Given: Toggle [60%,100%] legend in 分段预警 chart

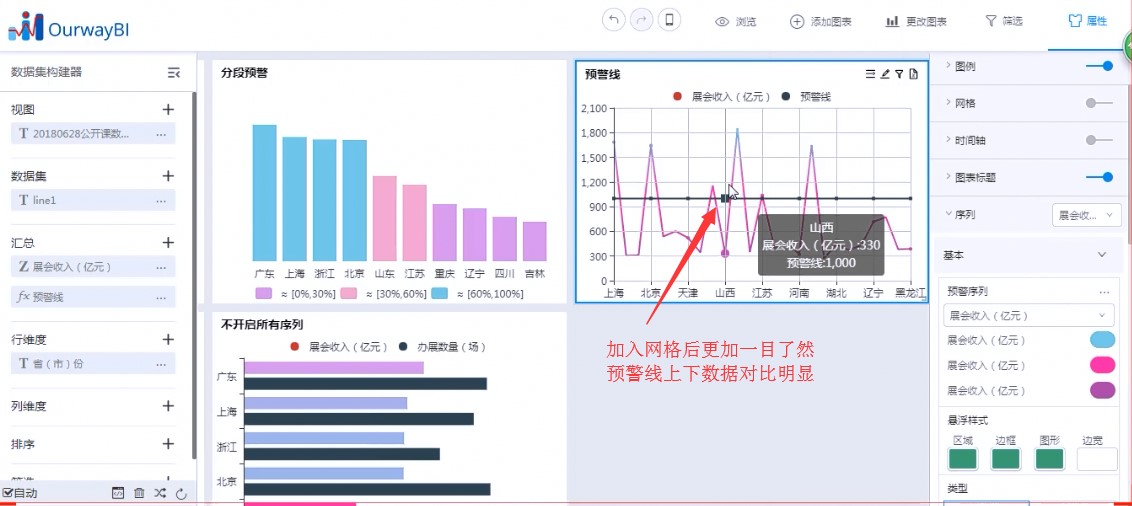Looking at the screenshot, I should (x=477, y=294).
